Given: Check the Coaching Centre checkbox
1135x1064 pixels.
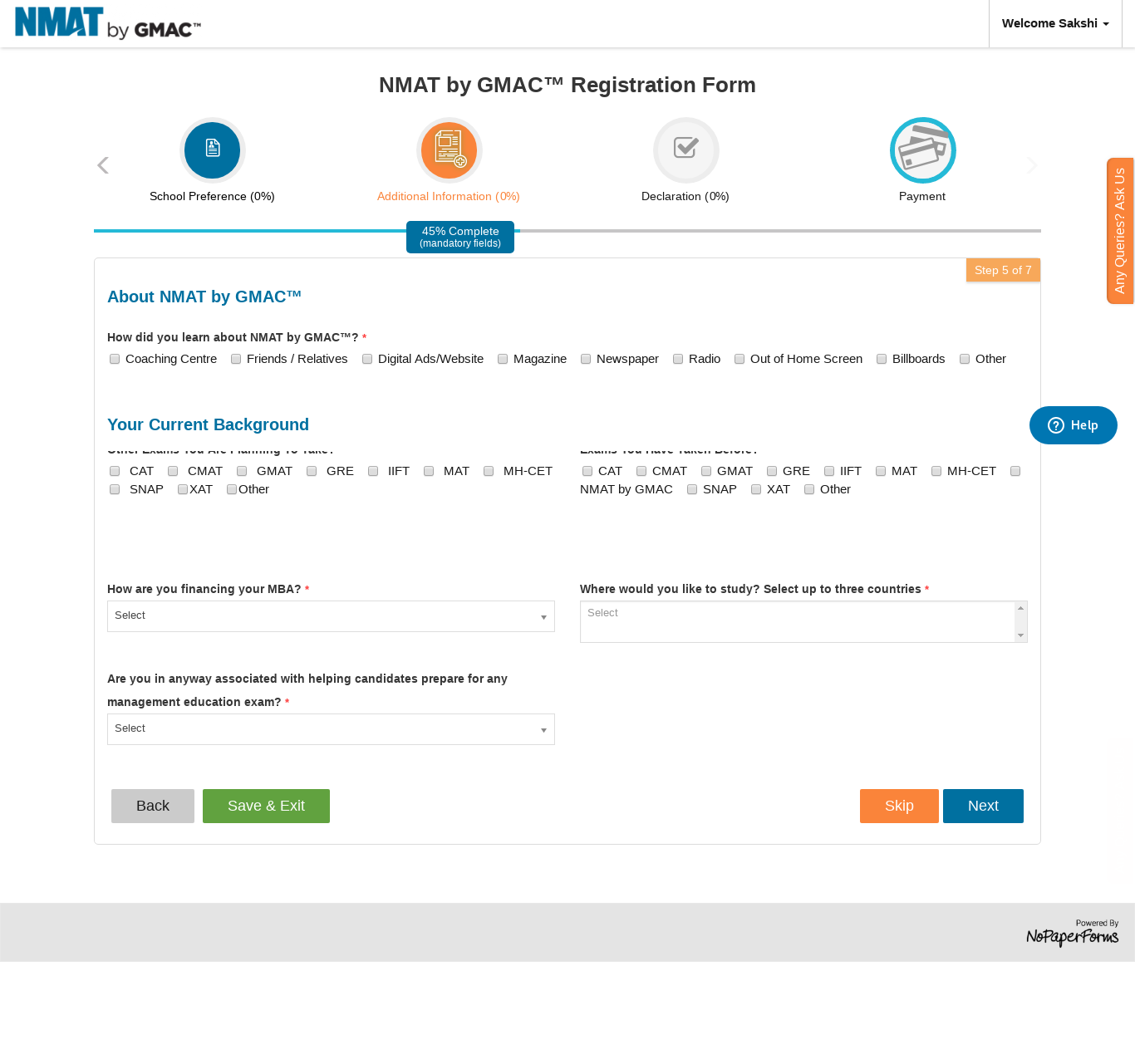Looking at the screenshot, I should coord(115,359).
